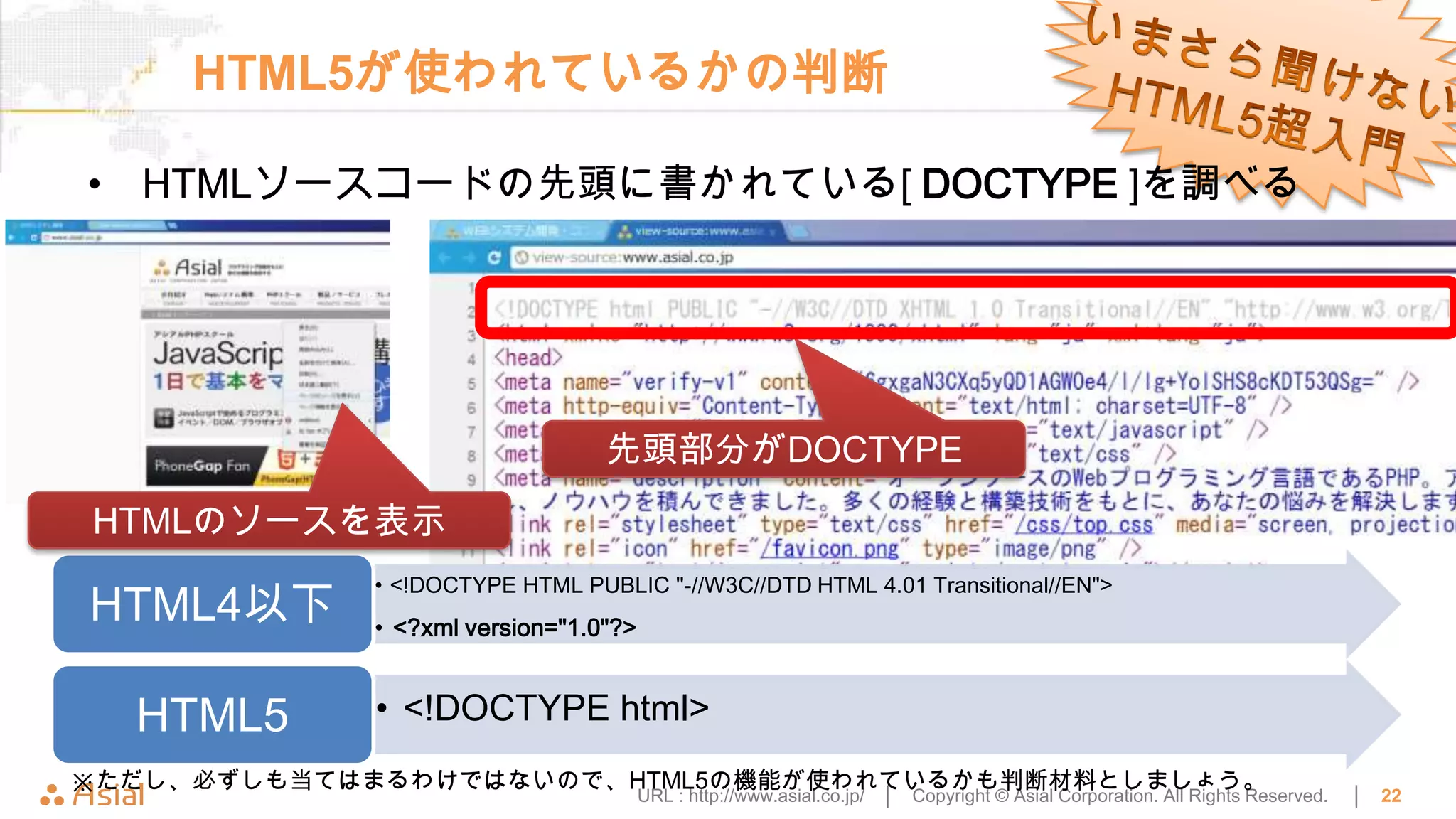Select the view-source:www.asial browser tab
This screenshot has width=1456, height=819.
[694, 231]
